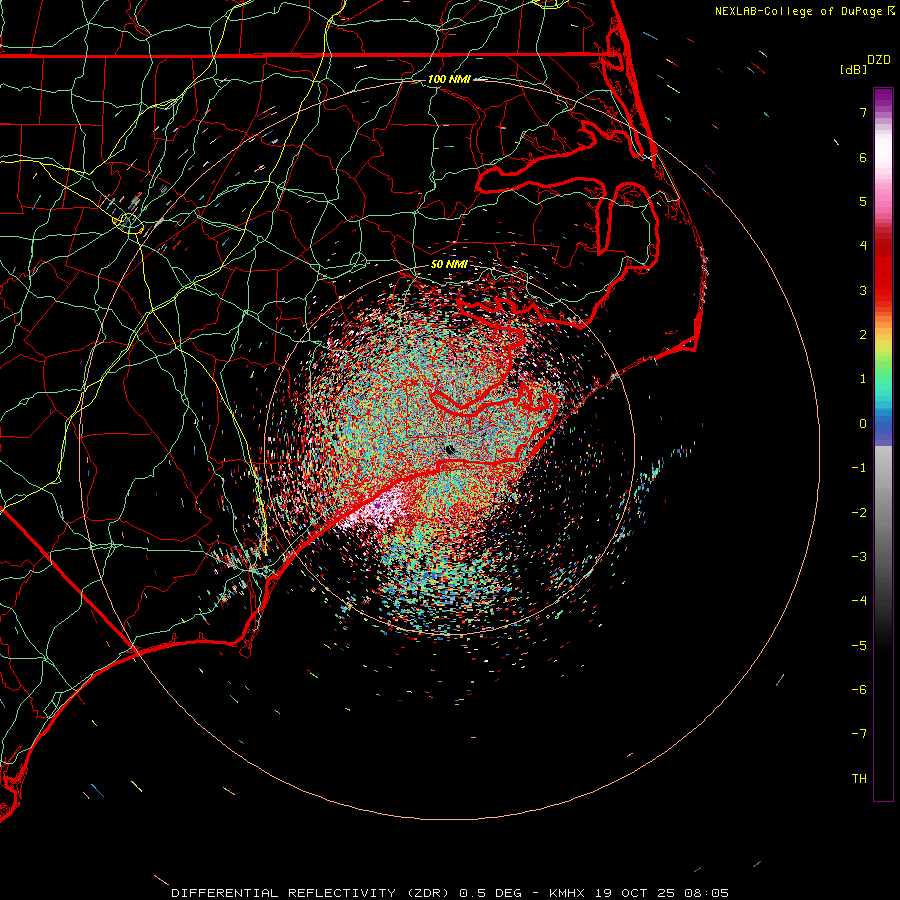Click the "6" tick label on legend
Image resolution: width=900 pixels, height=900 pixels.
point(863,157)
